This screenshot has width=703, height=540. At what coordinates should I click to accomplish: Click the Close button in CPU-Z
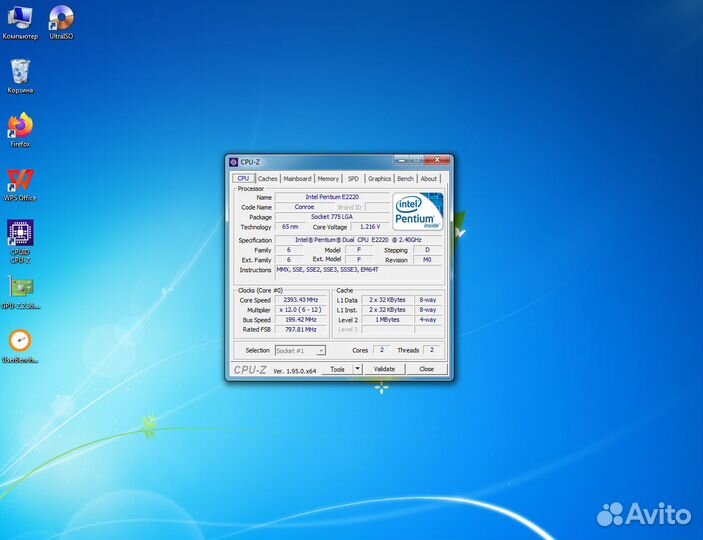[426, 369]
